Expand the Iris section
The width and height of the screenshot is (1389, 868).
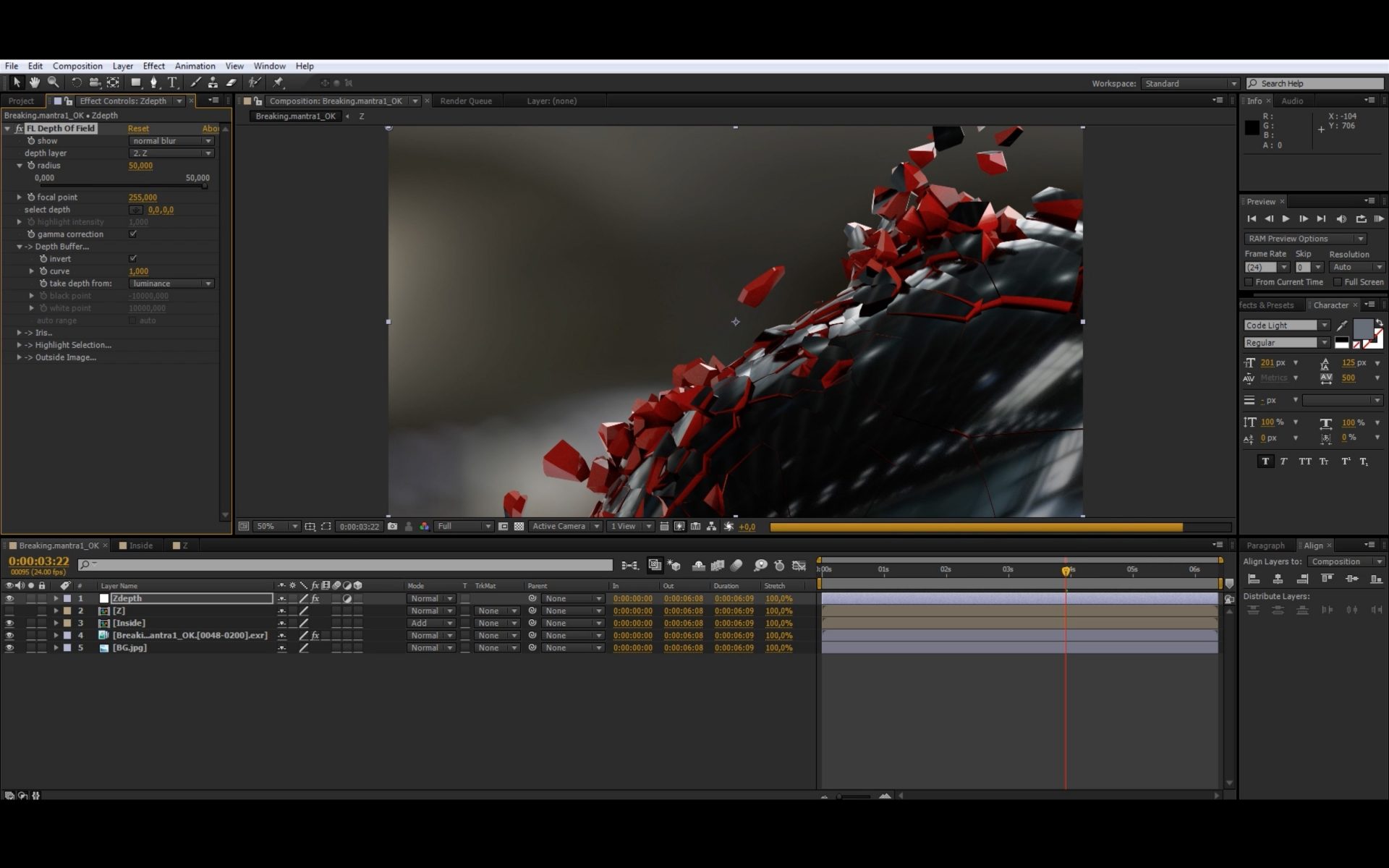(20, 333)
